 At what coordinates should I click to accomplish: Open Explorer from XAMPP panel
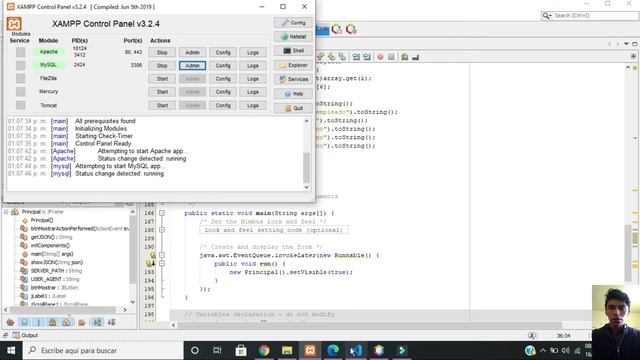[293, 65]
